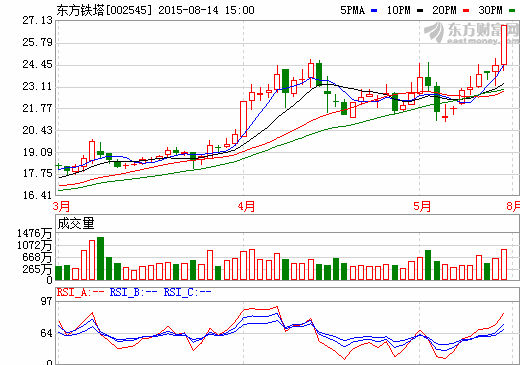
Task: Click the 10PM legend label
Action: (x=398, y=11)
